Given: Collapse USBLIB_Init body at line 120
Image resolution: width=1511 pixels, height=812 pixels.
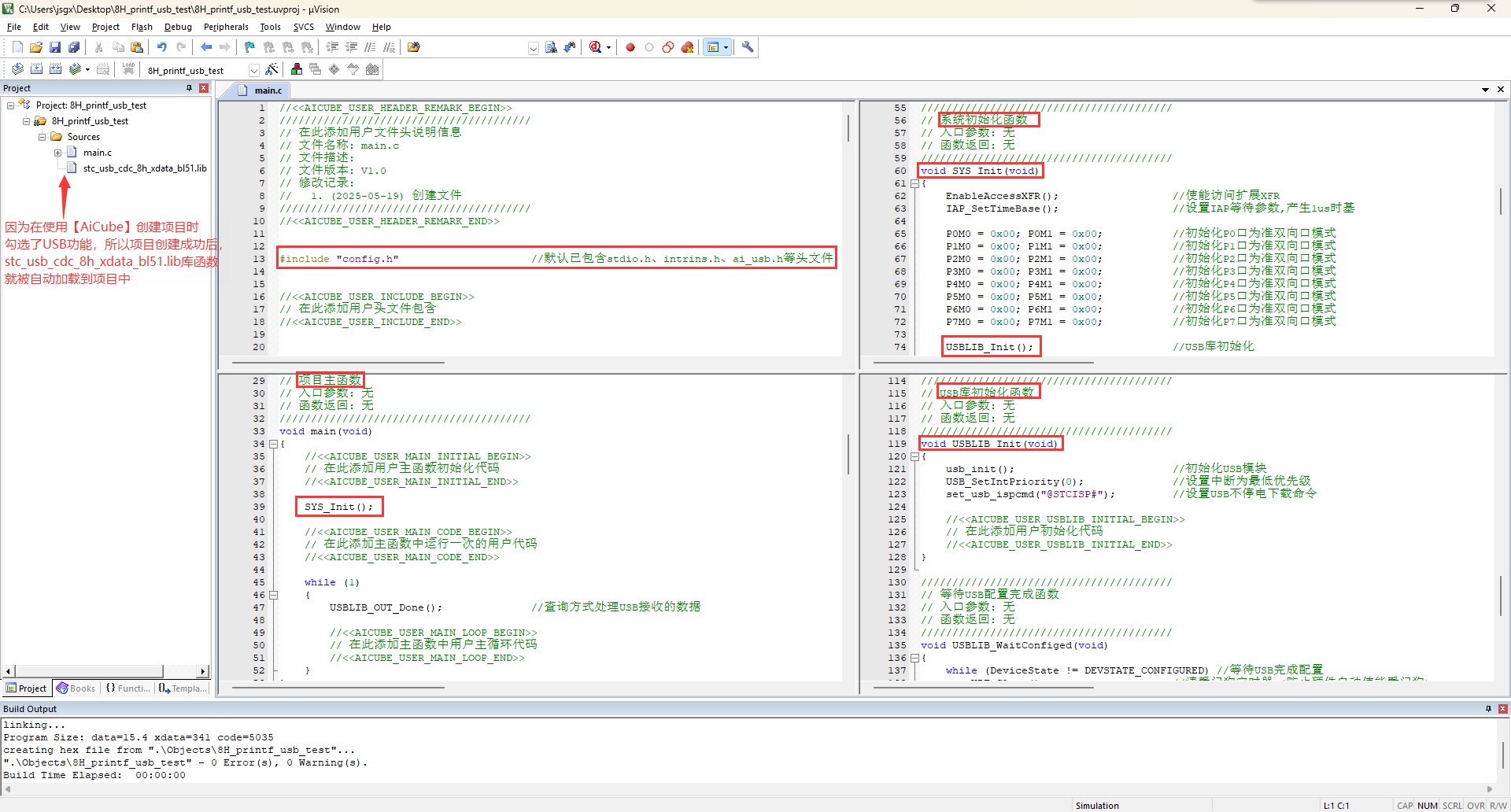Looking at the screenshot, I should coord(914,456).
